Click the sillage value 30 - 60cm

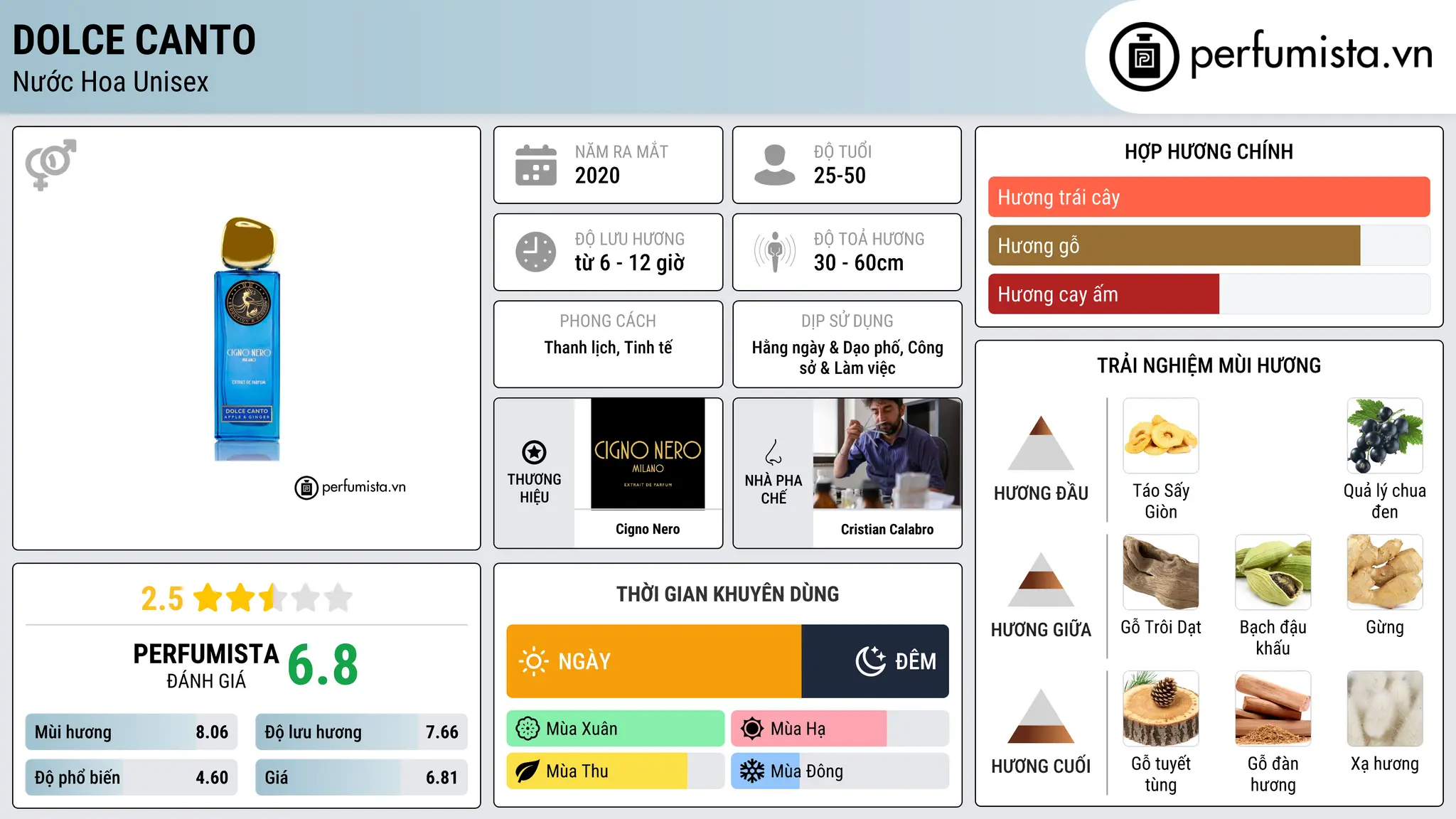pyautogui.click(x=859, y=263)
